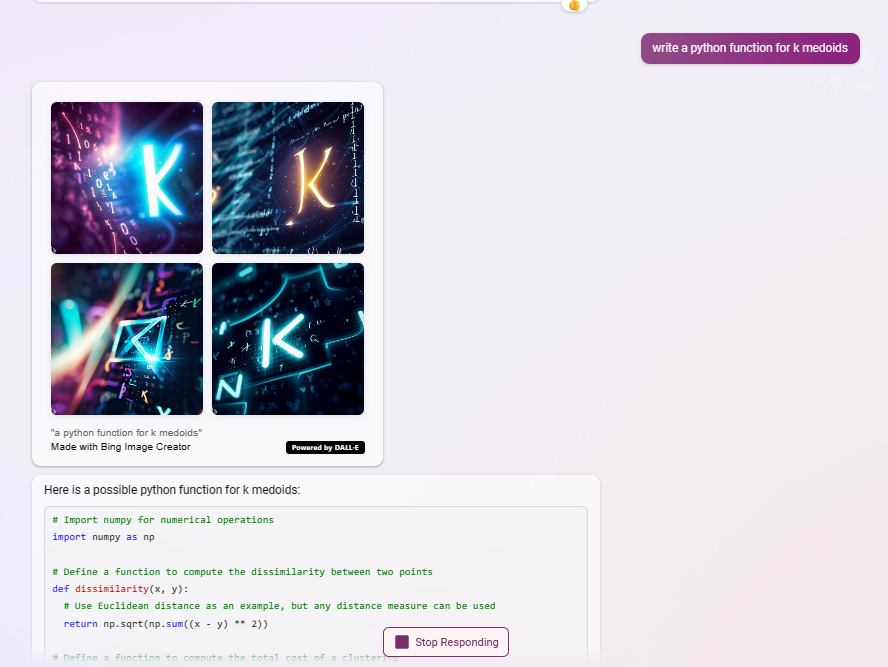Image resolution: width=888 pixels, height=667 pixels.
Task: Click the purple stop square icon
Action: pos(402,642)
